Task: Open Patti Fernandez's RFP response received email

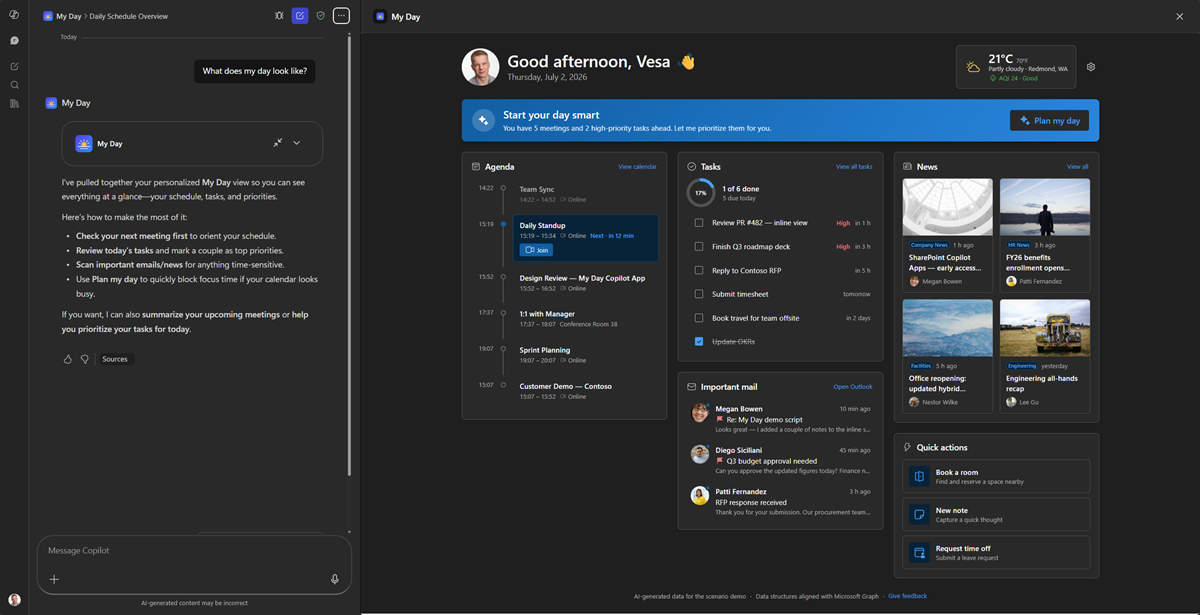Action: [x=780, y=502]
